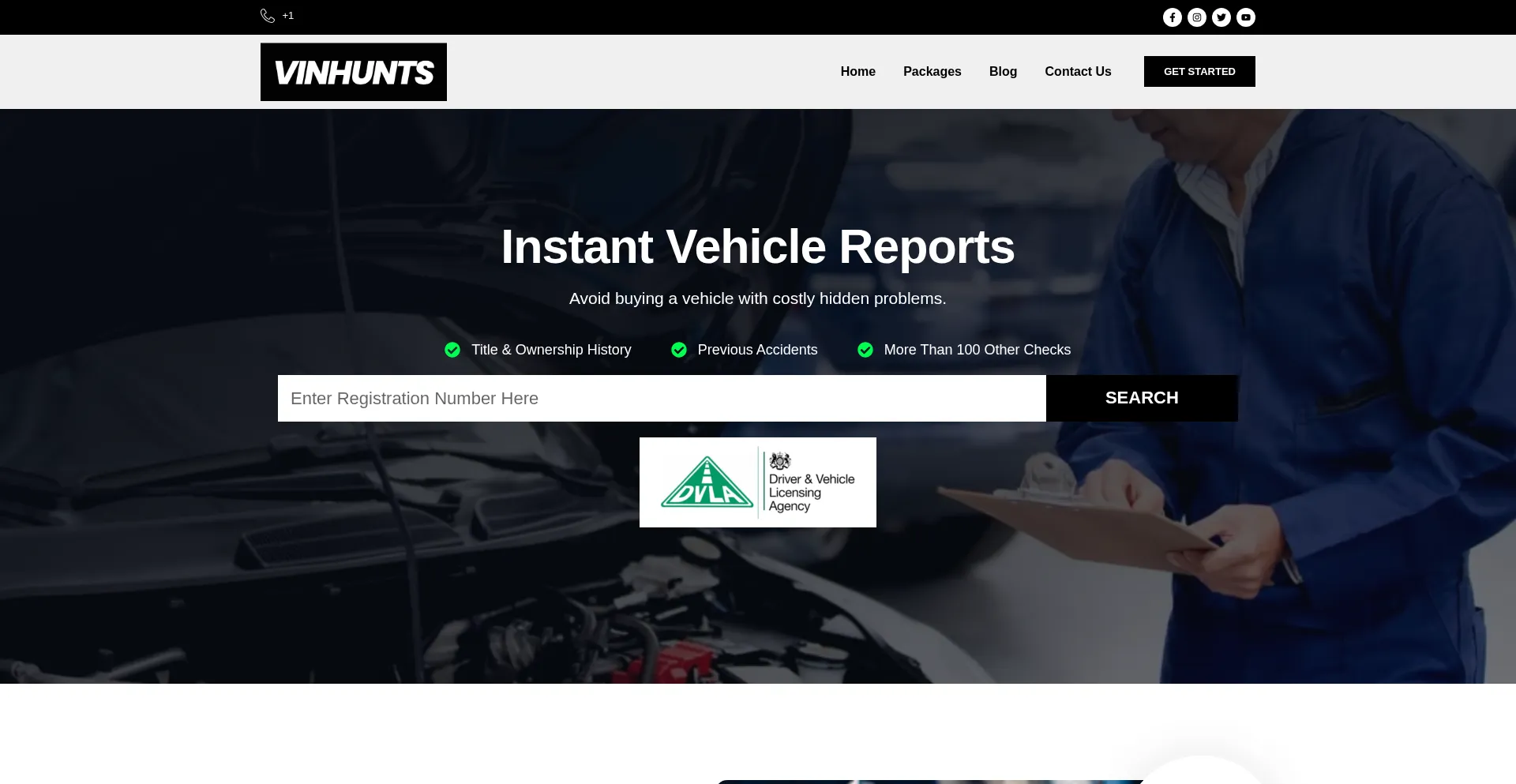The height and width of the screenshot is (784, 1516).
Task: Open the DVLA agency logo
Action: [757, 482]
